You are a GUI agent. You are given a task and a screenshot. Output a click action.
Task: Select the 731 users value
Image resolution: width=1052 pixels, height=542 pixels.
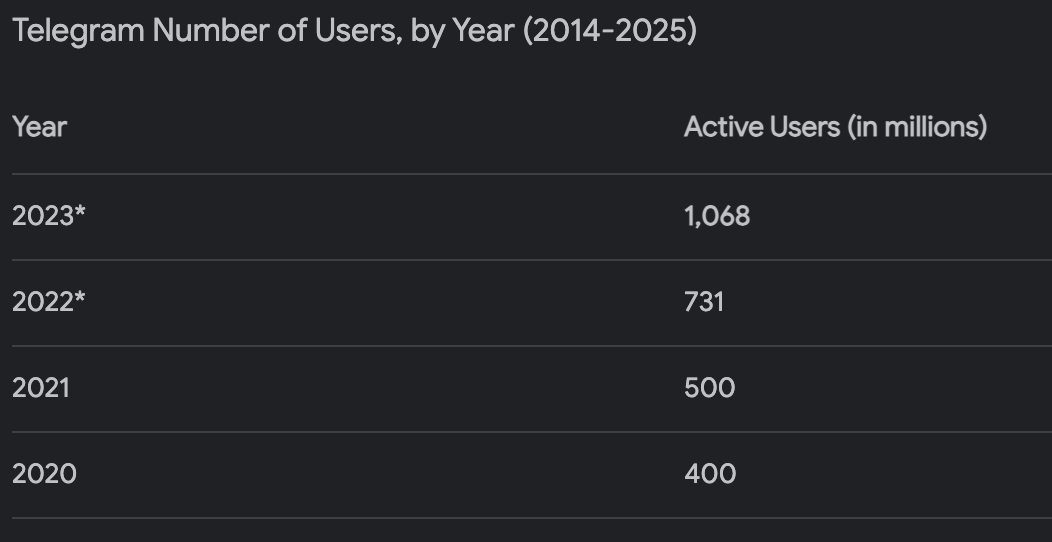pos(704,301)
